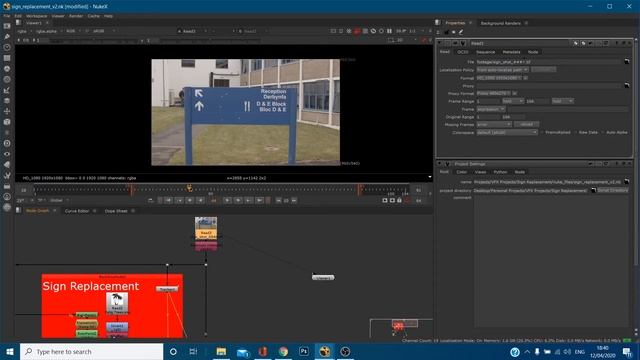Enable the Raw Data checkbox
640x360 pixels.
click(x=576, y=132)
